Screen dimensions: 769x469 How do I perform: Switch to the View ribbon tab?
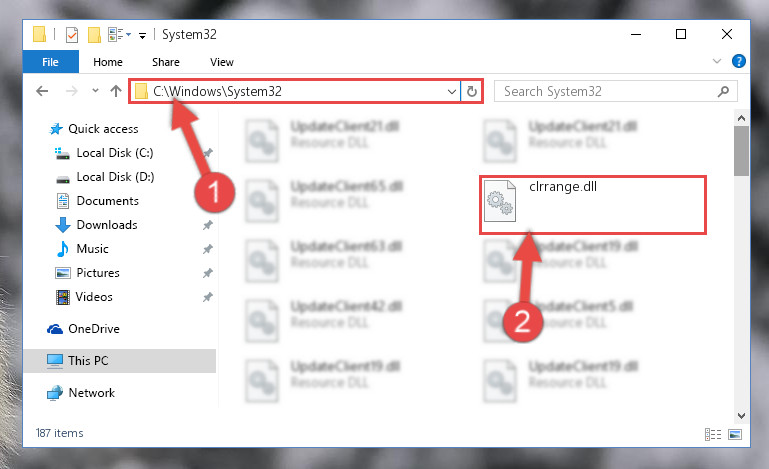pos(222,62)
